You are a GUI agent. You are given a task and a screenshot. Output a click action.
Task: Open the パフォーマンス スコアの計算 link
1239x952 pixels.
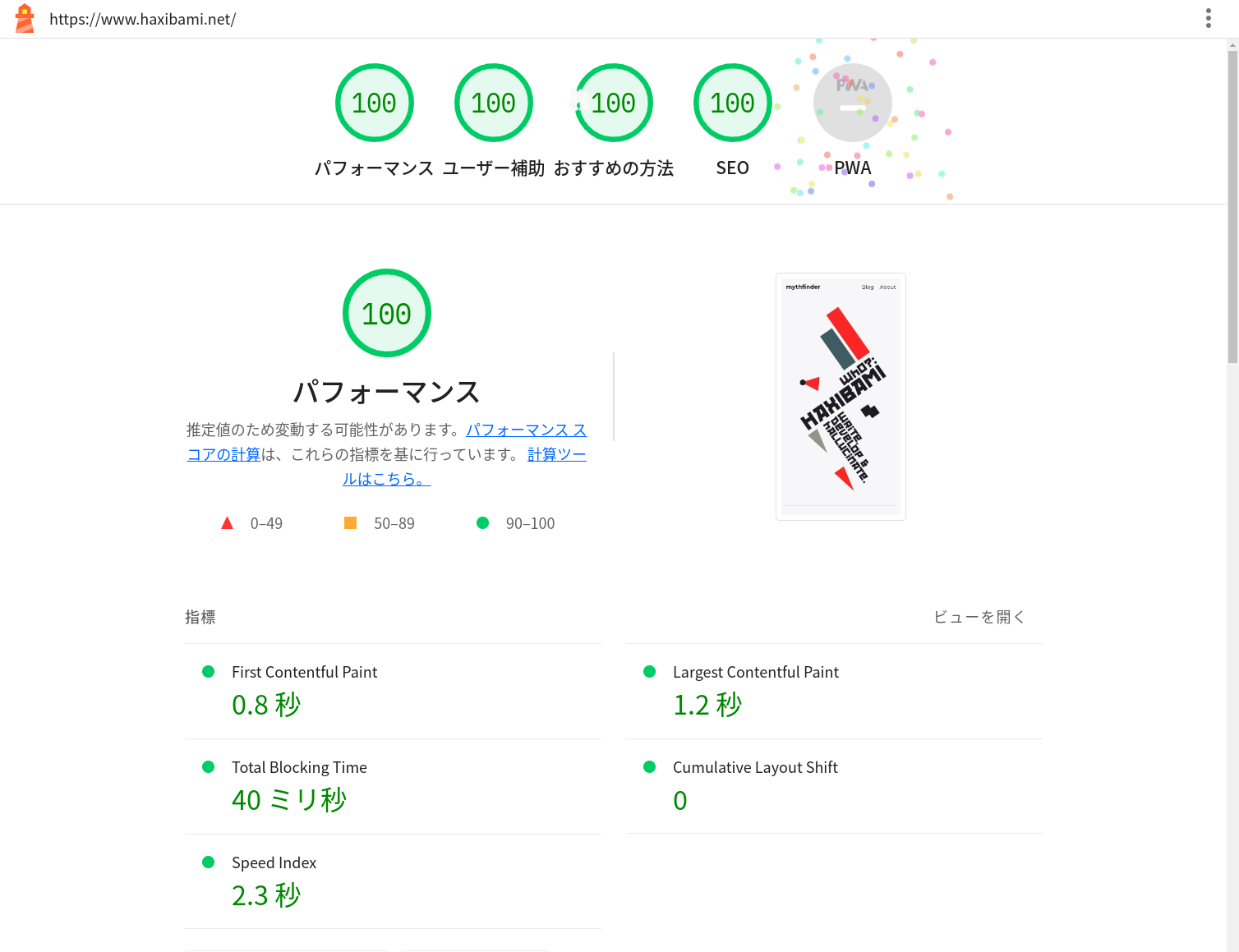527,430
